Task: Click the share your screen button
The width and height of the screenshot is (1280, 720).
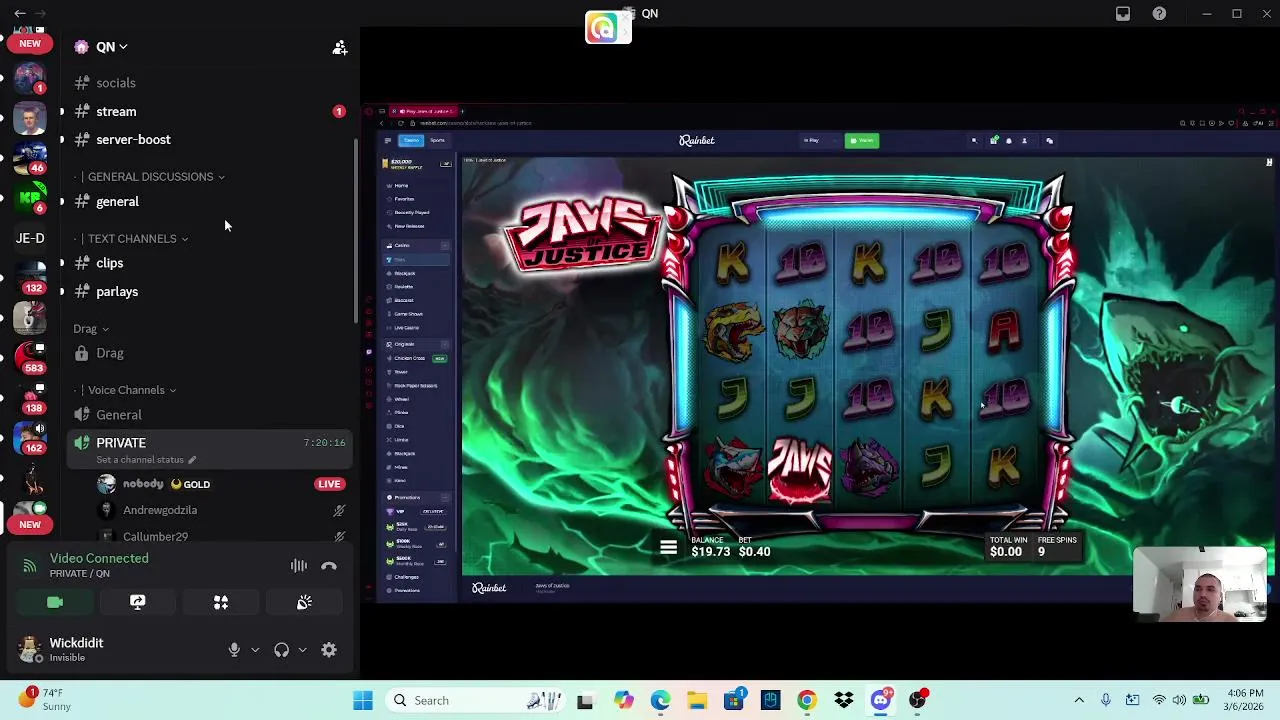Action: pyautogui.click(x=138, y=602)
